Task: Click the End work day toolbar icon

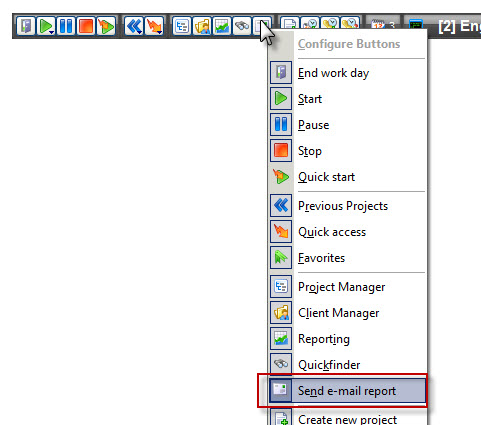Action: (26, 26)
